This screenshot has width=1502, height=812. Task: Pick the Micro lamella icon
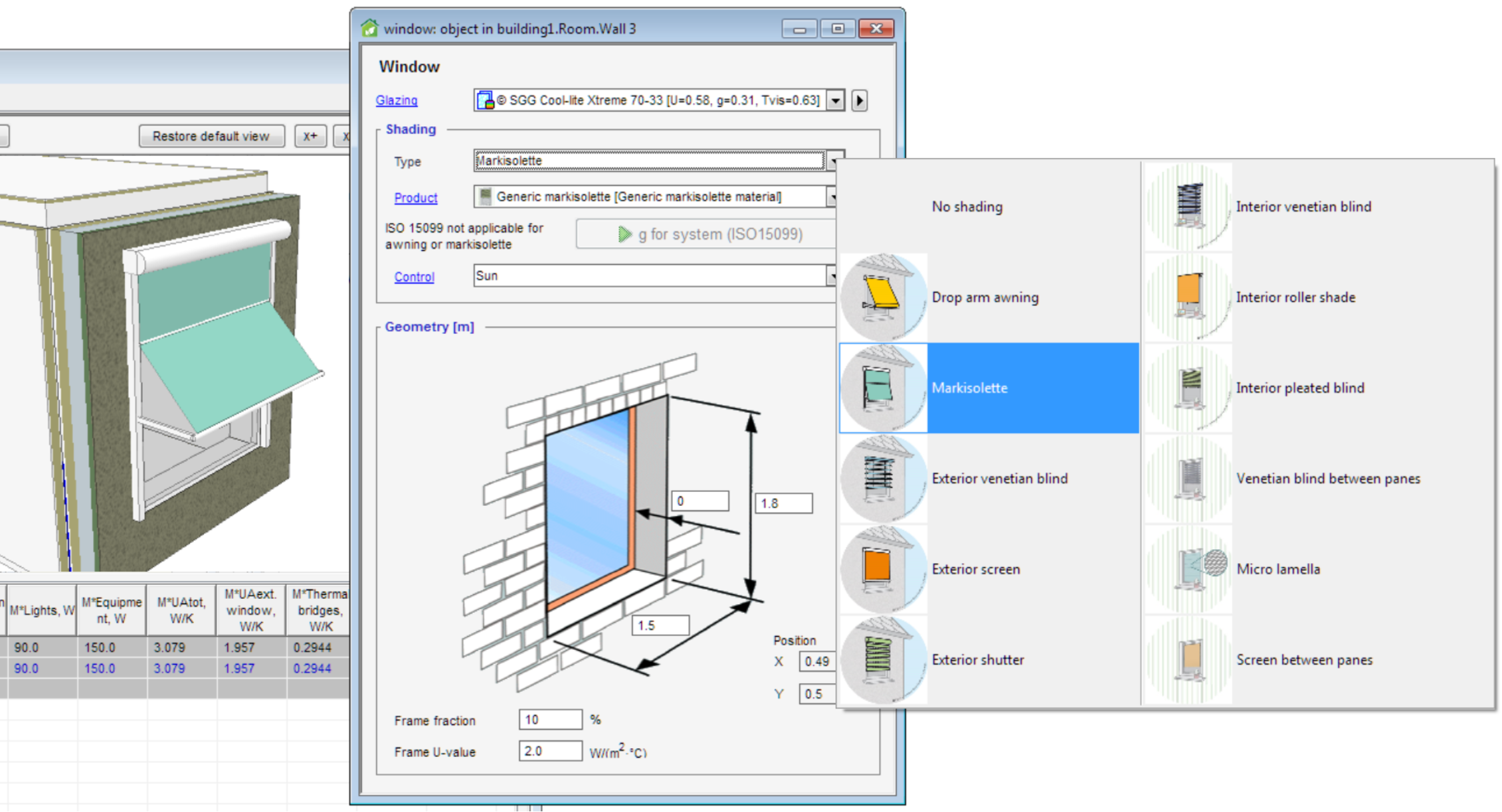(1188, 569)
